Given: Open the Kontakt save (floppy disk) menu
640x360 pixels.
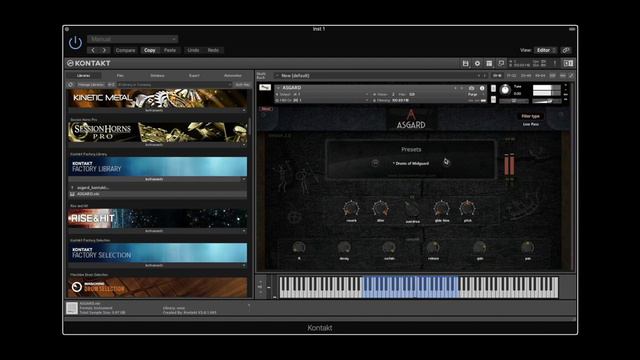Looking at the screenshot, I should (465, 63).
